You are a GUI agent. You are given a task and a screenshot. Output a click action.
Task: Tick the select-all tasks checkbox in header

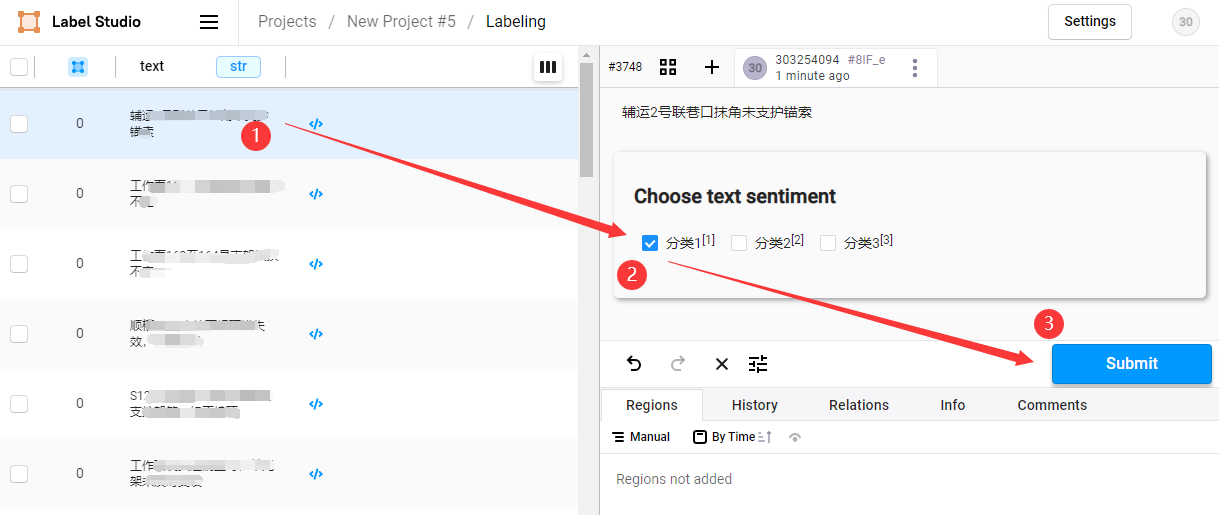pos(19,67)
